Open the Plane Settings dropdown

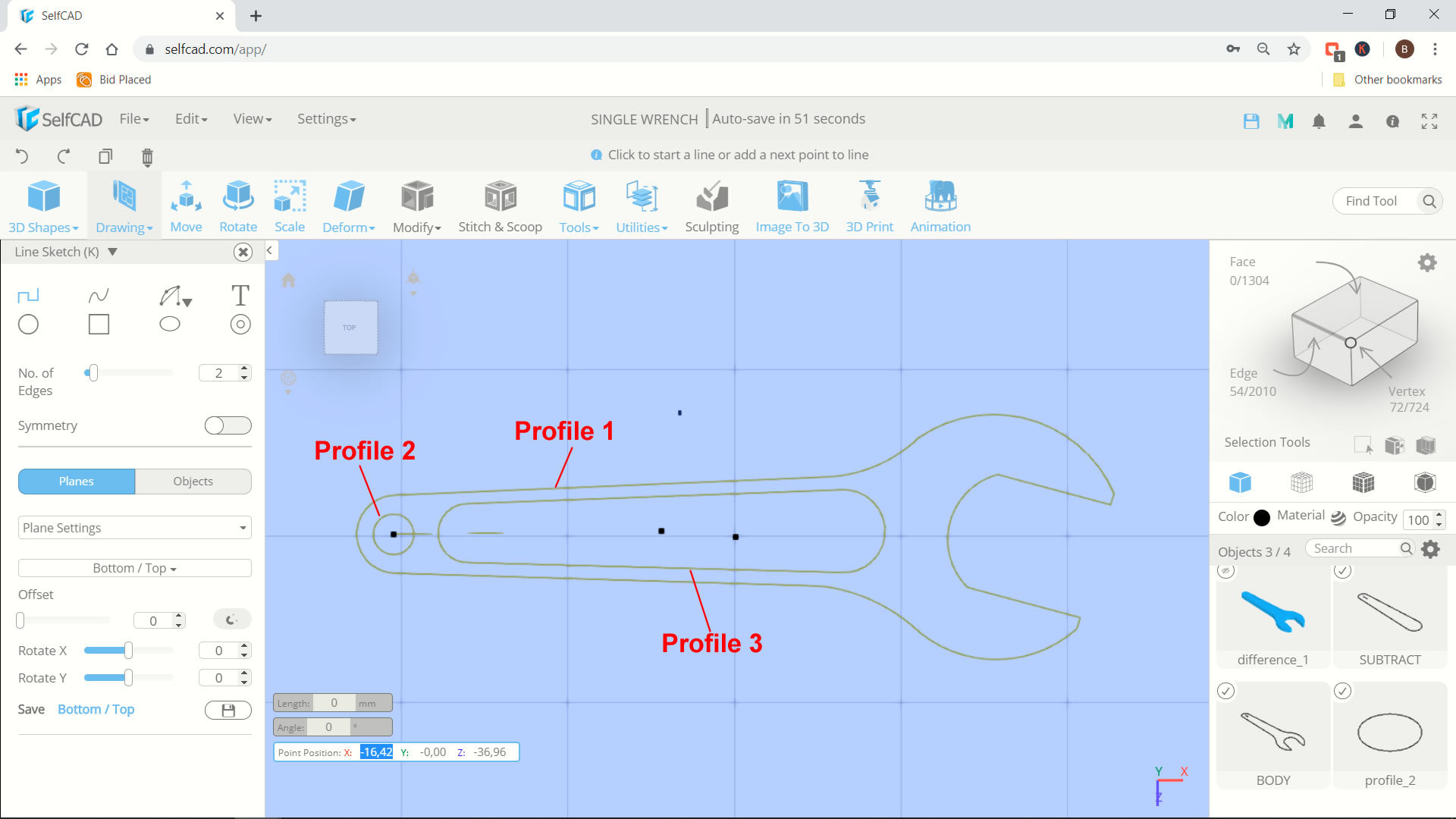134,528
